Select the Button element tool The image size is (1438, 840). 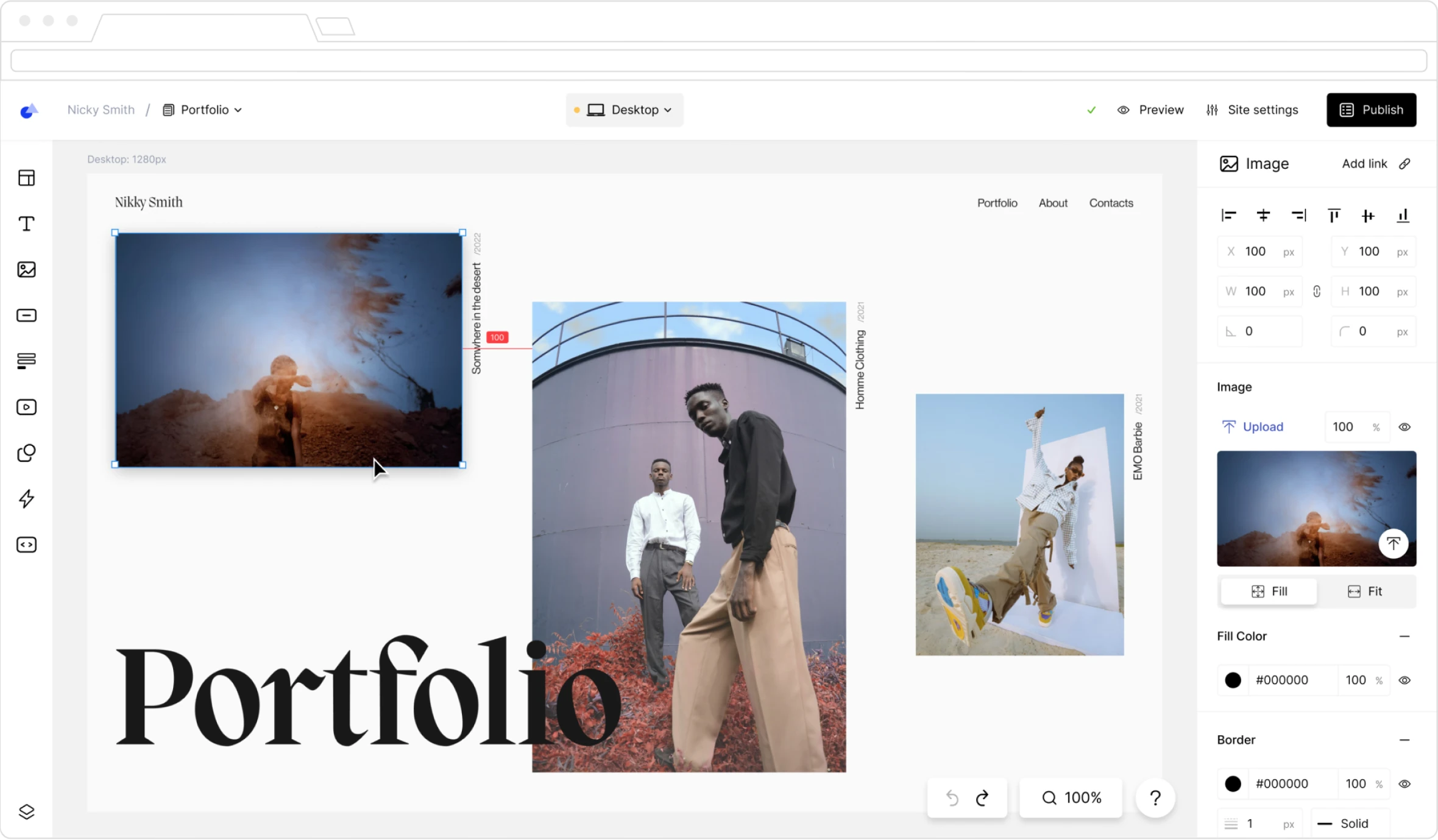[26, 315]
